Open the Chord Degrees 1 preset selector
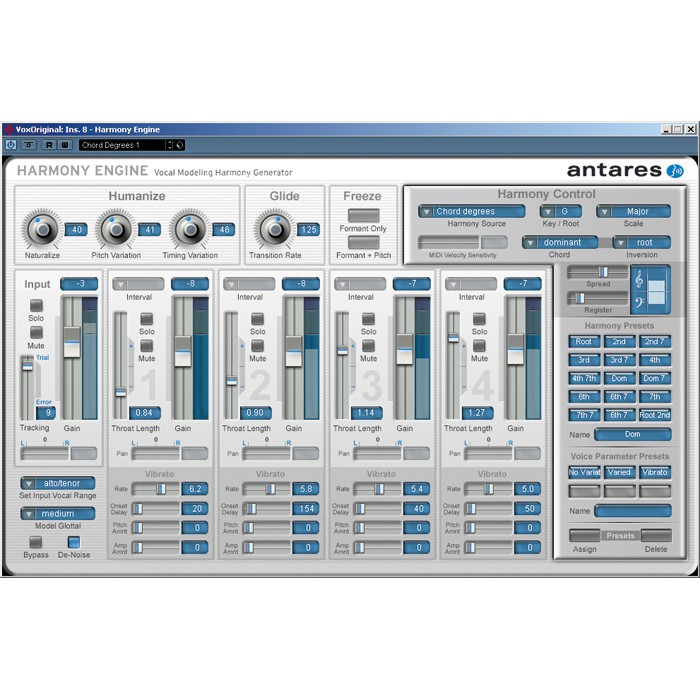Viewport: 700px width, 700px height. pyautogui.click(x=121, y=145)
